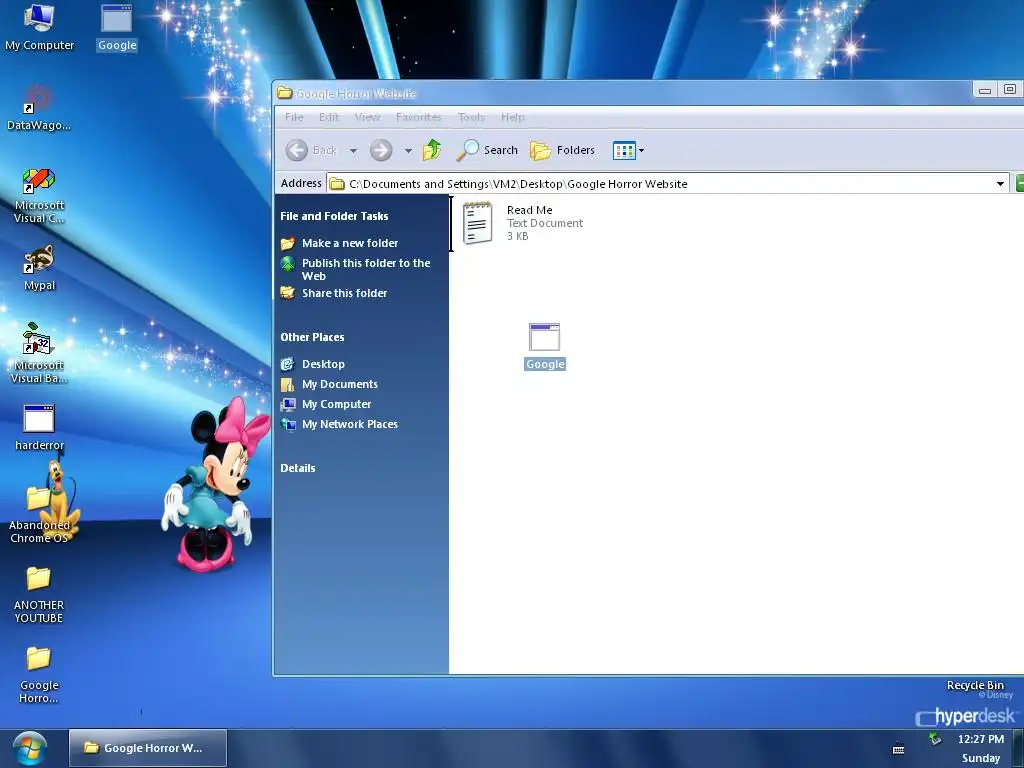Toggle the Folders pane

point(562,150)
